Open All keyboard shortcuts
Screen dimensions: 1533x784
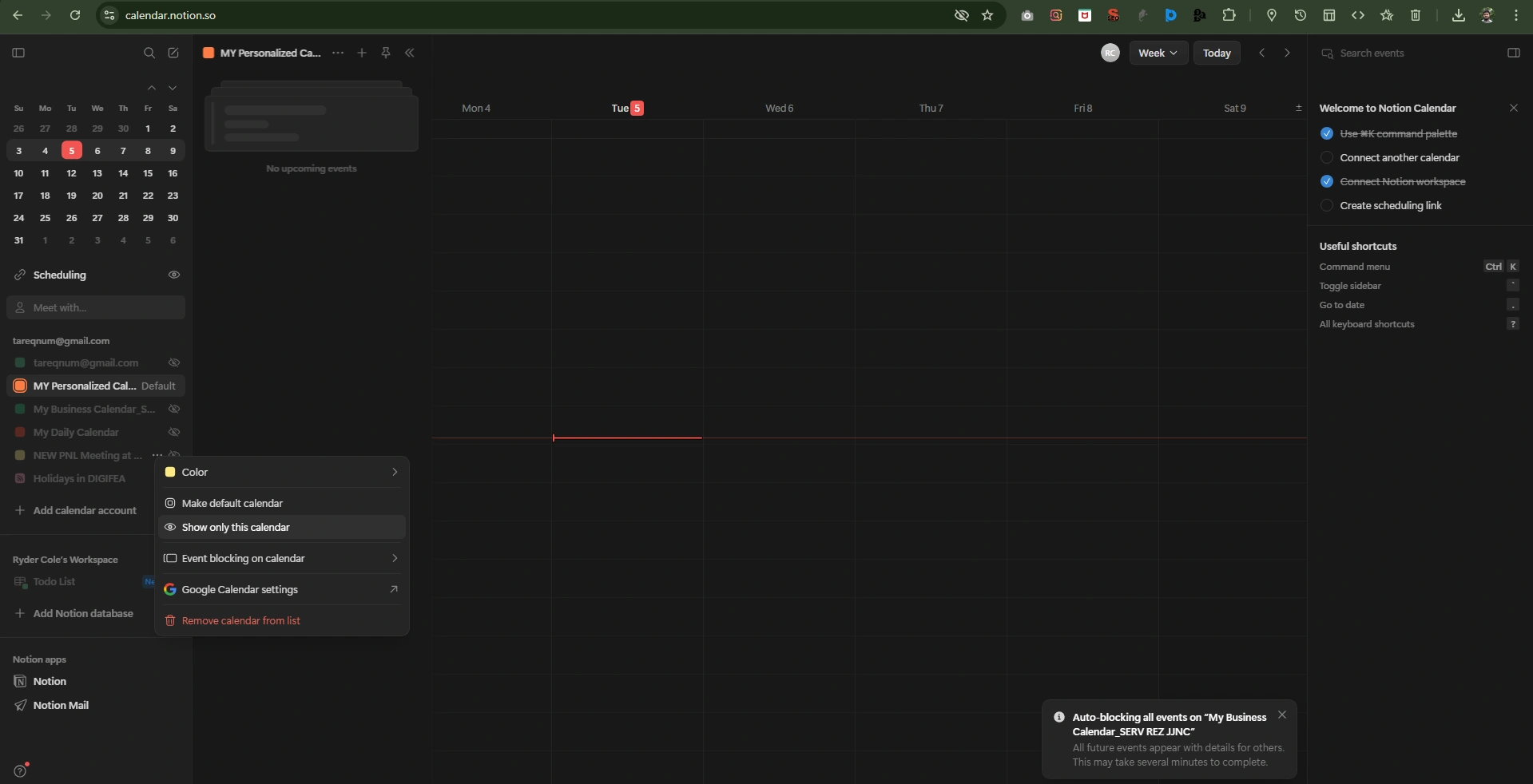pos(1419,323)
